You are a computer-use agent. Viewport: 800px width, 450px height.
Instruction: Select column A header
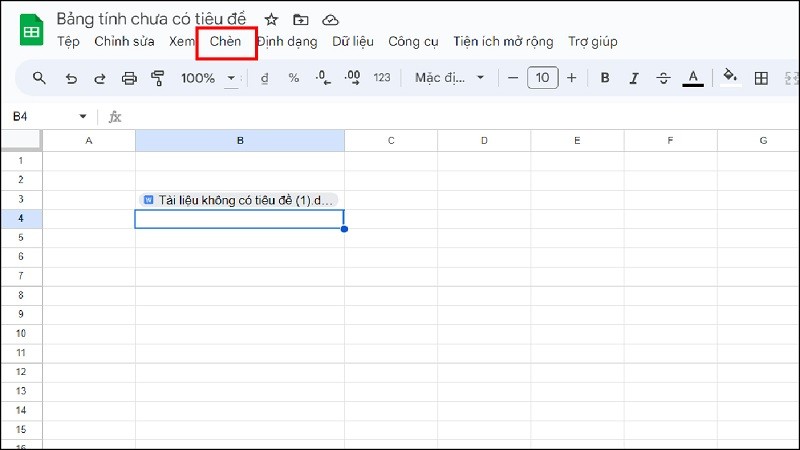click(x=89, y=141)
